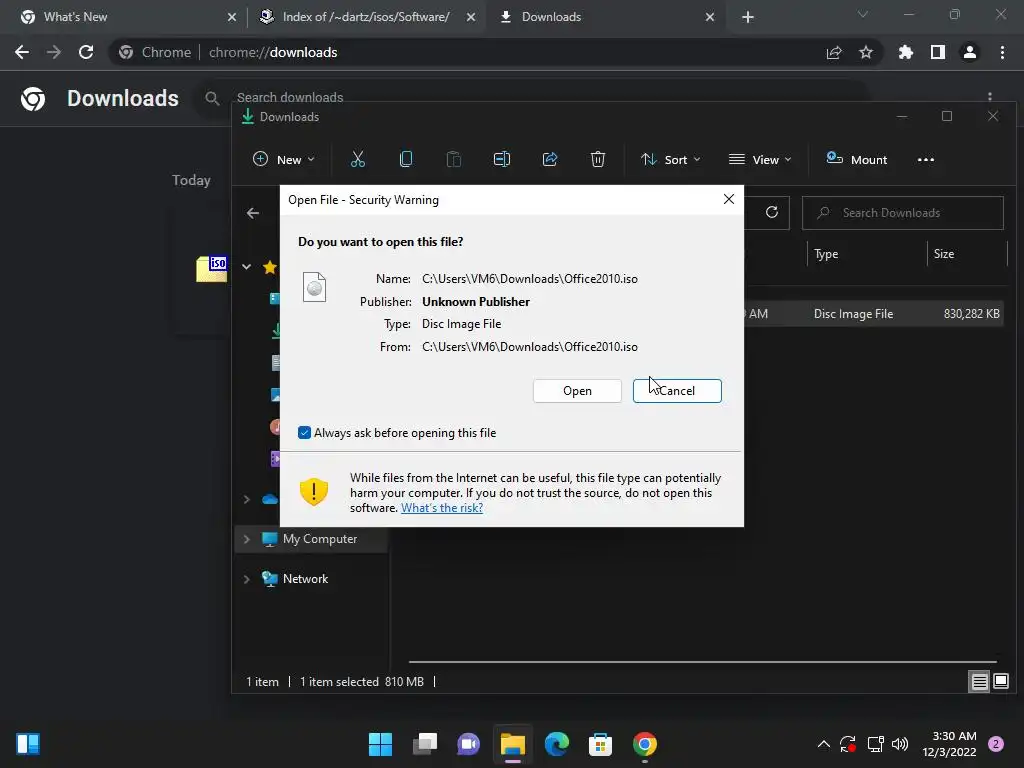Open a new Chrome tab
The image size is (1024, 768).
click(x=748, y=17)
